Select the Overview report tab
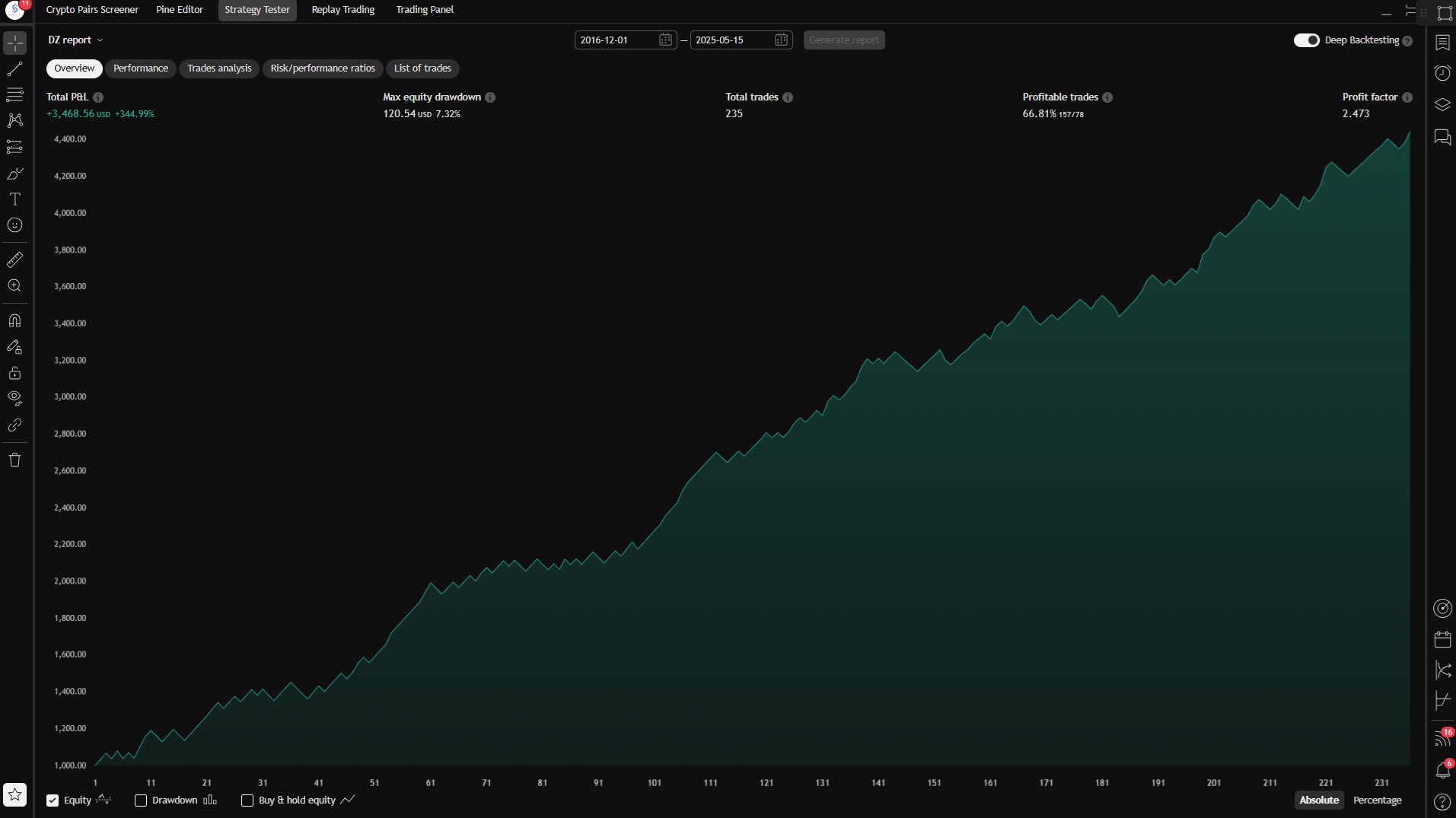The height and width of the screenshot is (818, 1456). click(75, 68)
